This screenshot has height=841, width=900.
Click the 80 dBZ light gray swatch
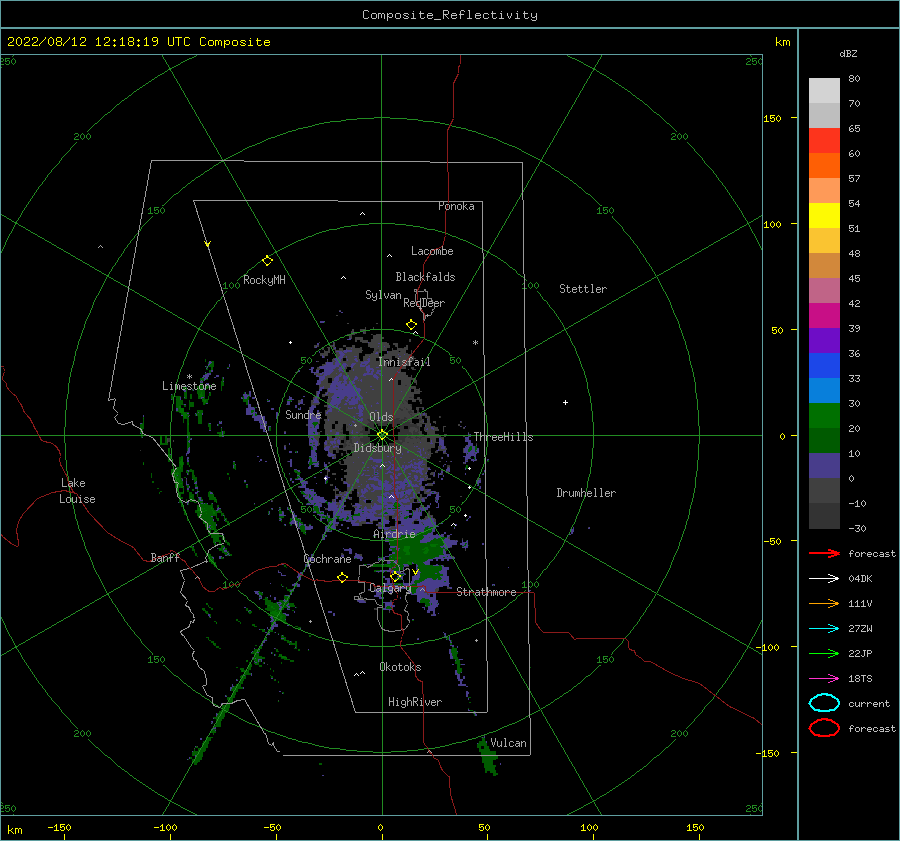824,91
